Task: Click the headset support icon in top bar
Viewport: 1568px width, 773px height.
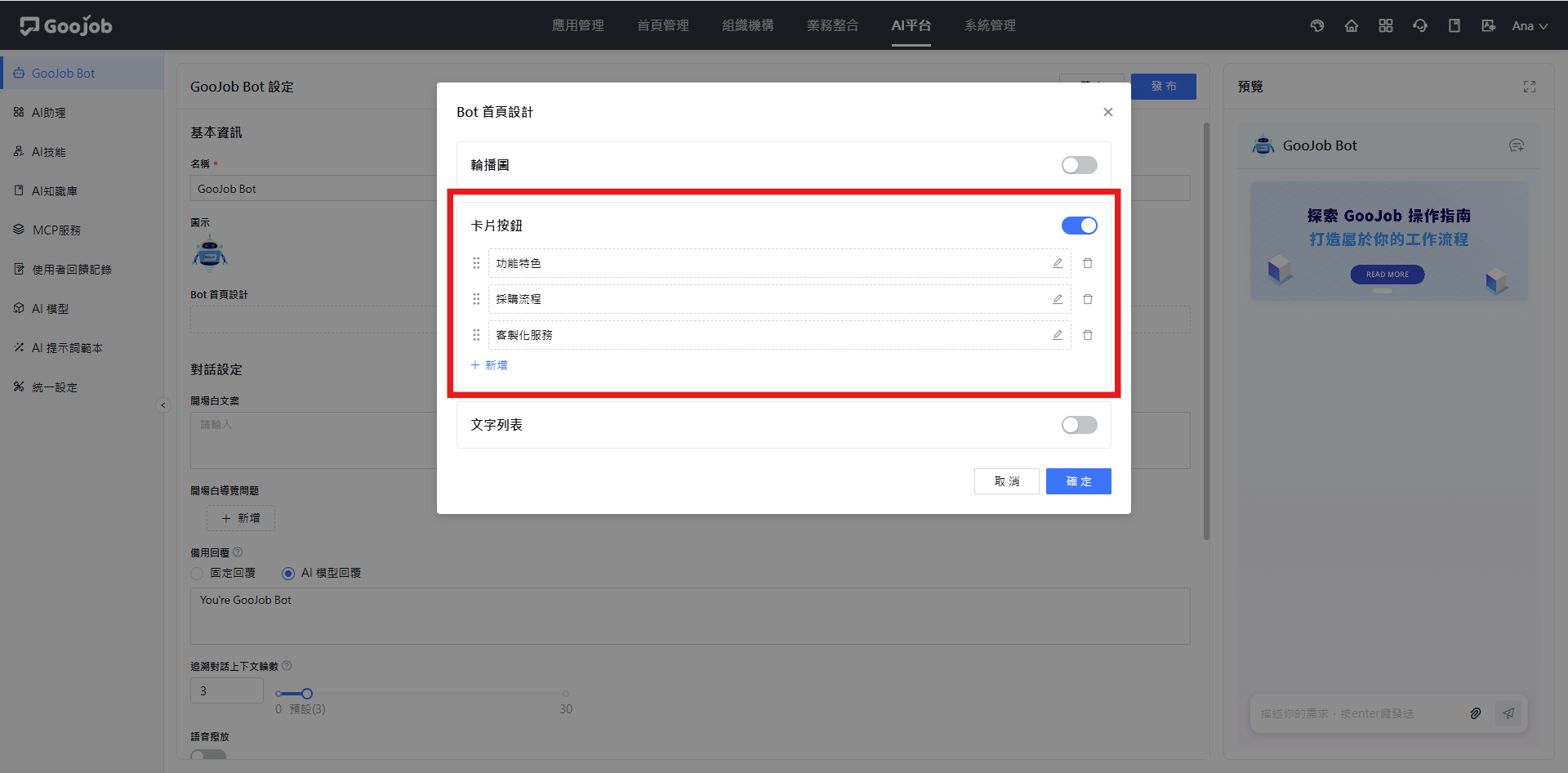Action: coord(1420,25)
